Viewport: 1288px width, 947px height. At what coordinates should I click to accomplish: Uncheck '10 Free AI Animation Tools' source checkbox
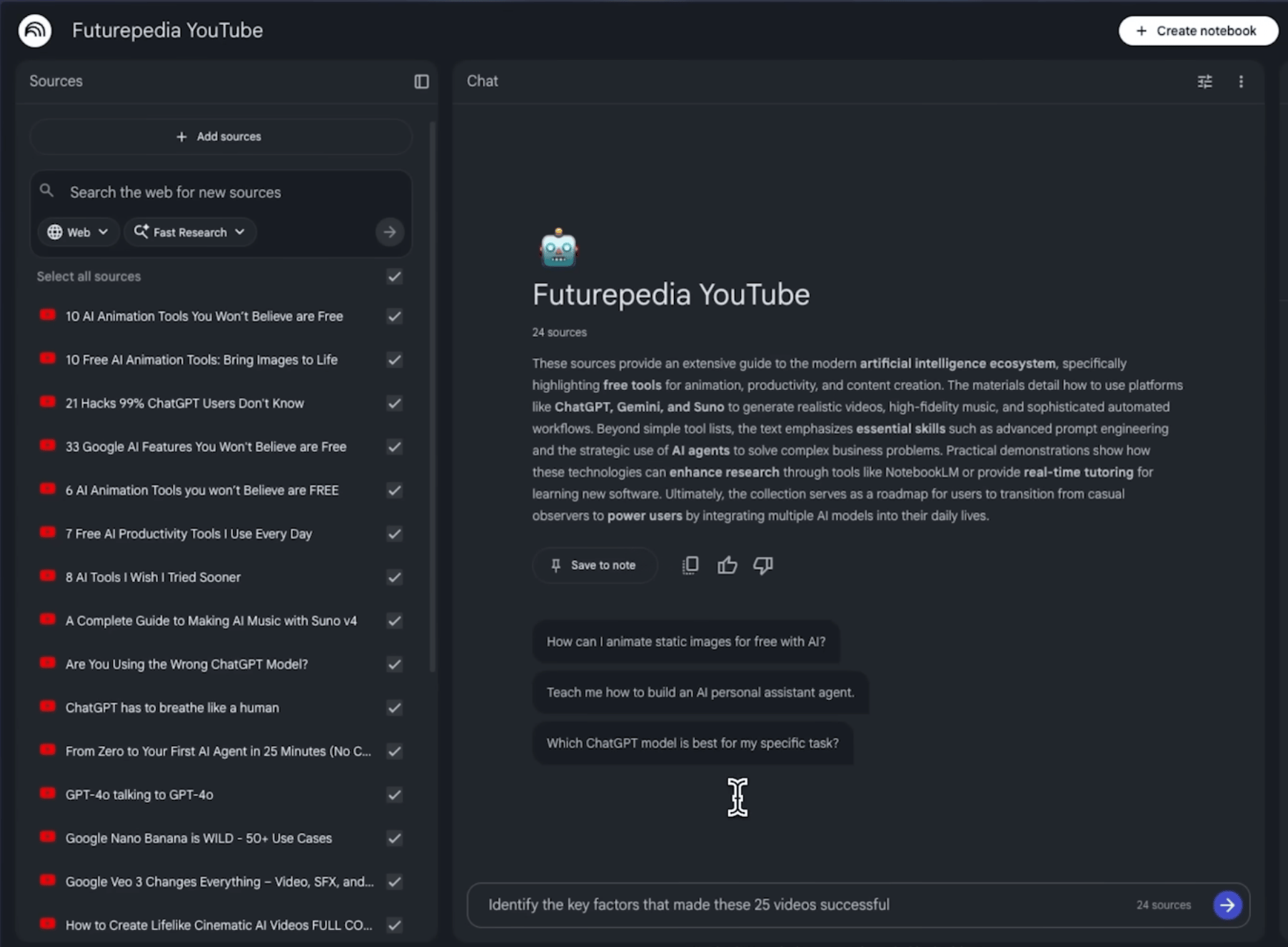click(x=394, y=360)
